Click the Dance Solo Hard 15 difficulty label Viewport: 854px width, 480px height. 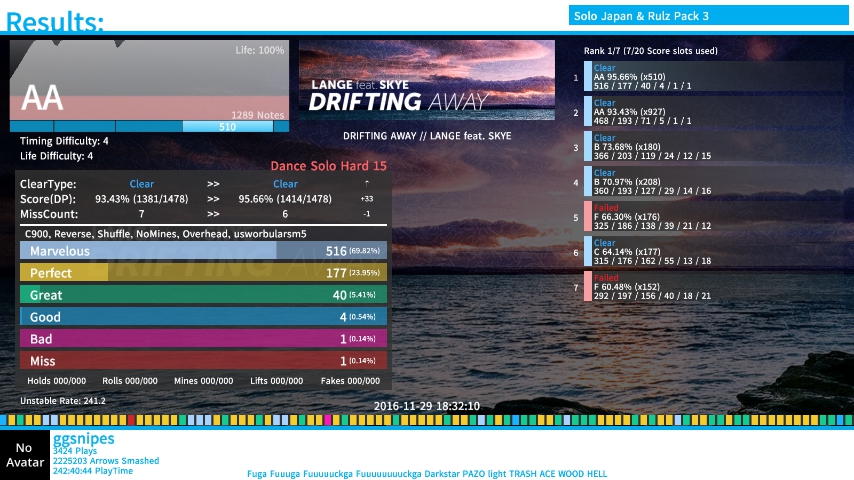[x=328, y=166]
